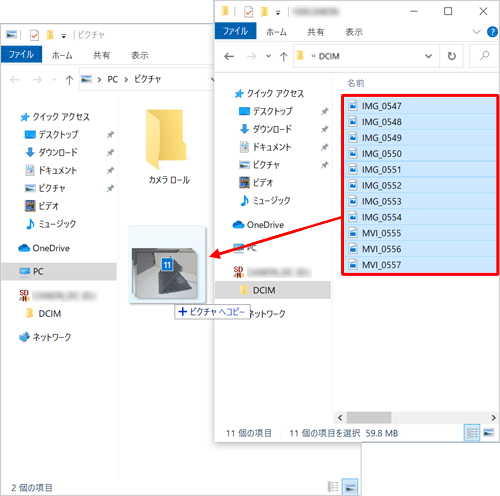This screenshot has height=496, width=500.
Task: Click PC in ピクチャ window breadcrumb
Action: pos(113,79)
